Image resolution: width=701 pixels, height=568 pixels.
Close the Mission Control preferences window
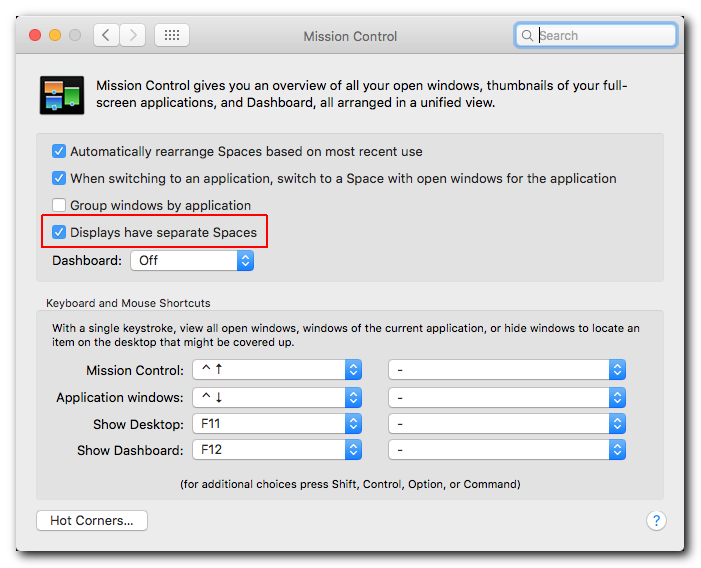click(35, 35)
